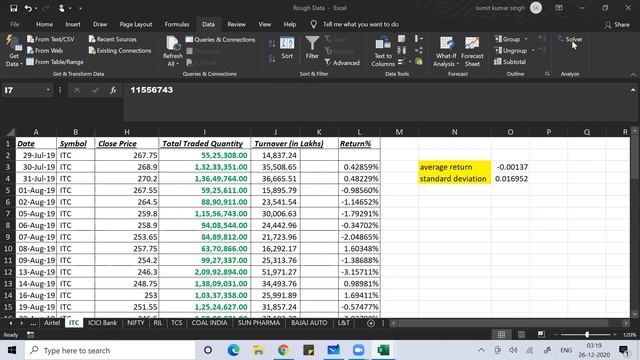Open Chrome from taskbar
Screen dimensions: 640x360
[x=283, y=350]
